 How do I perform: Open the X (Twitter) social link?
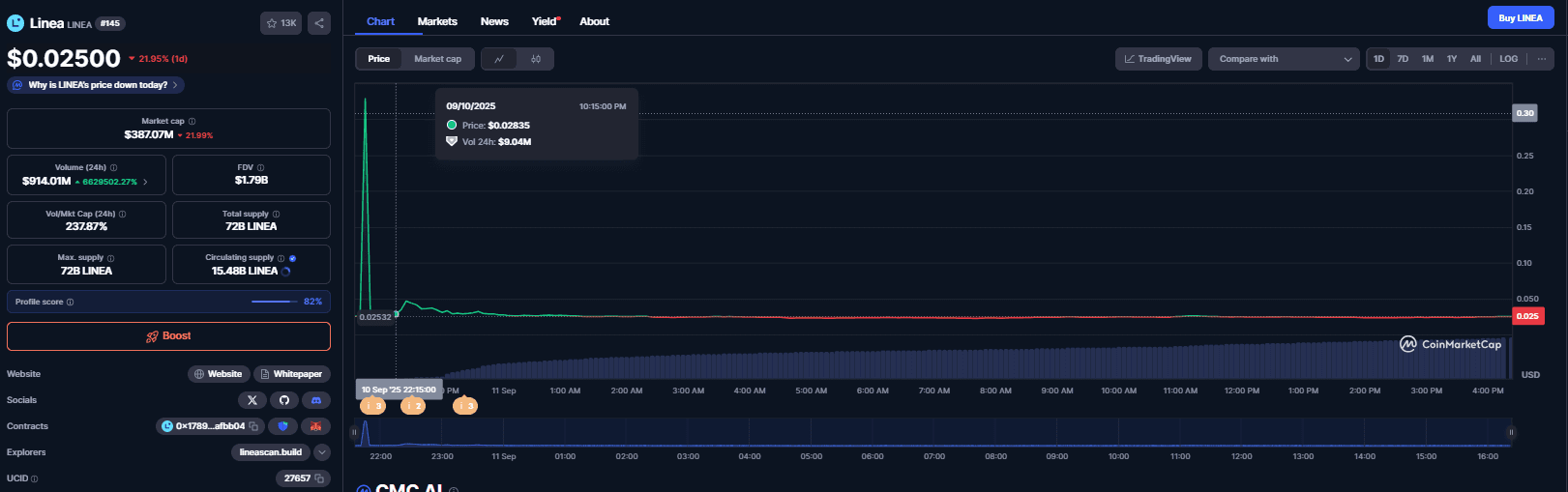click(x=252, y=400)
